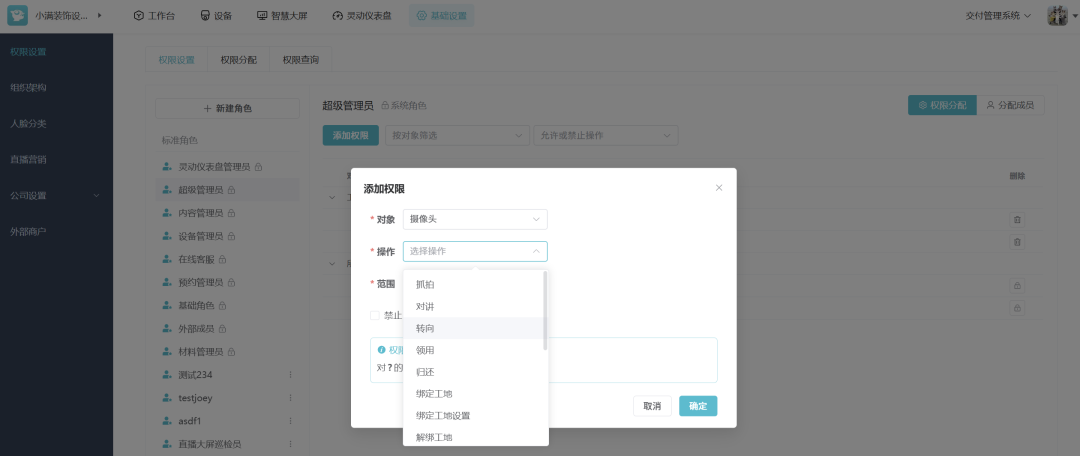This screenshot has width=1080, height=456.
Task: Click the three-dot menu beside 测试234
Action: pos(291,375)
